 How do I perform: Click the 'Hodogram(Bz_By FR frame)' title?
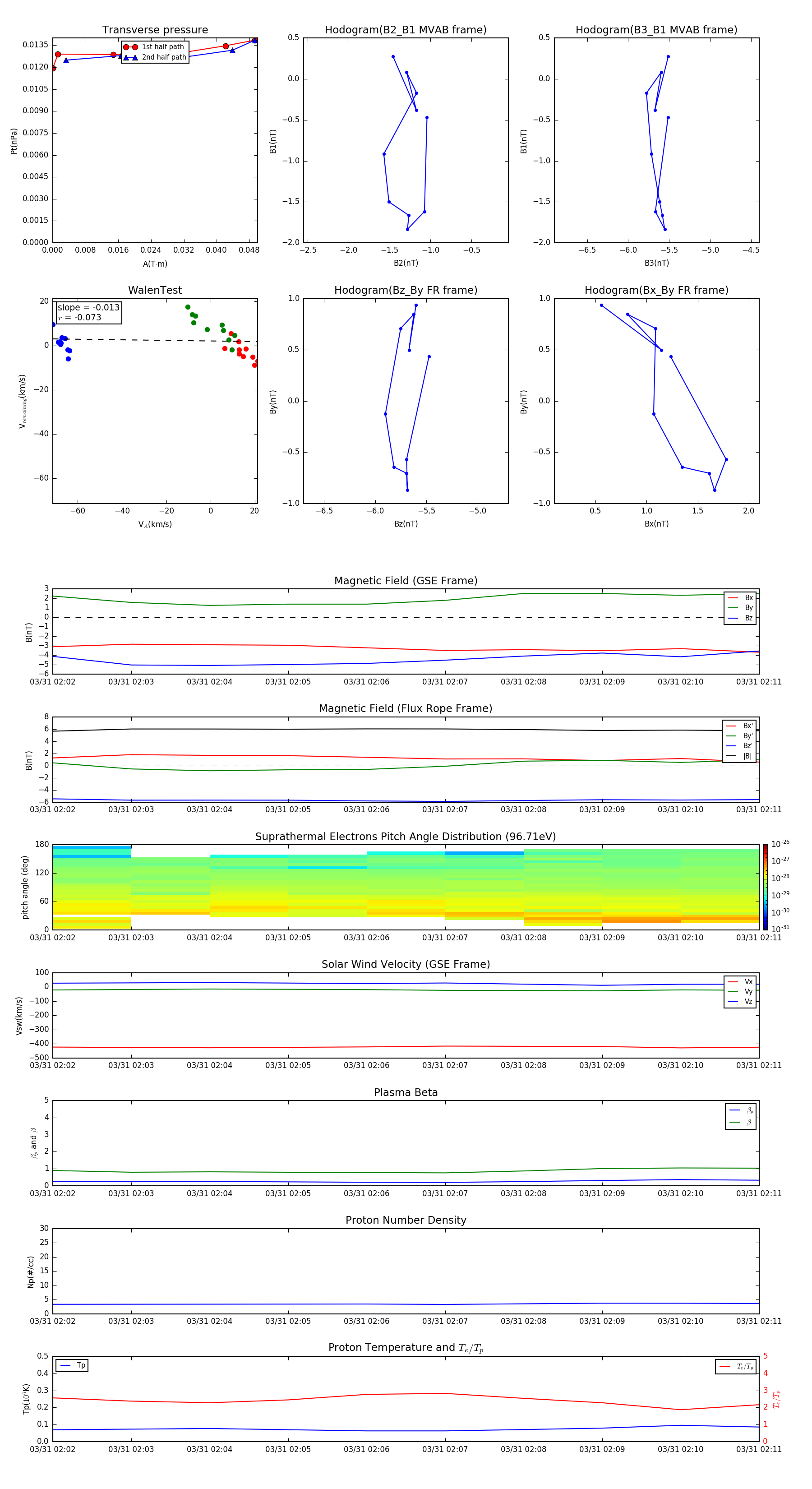pos(406,290)
